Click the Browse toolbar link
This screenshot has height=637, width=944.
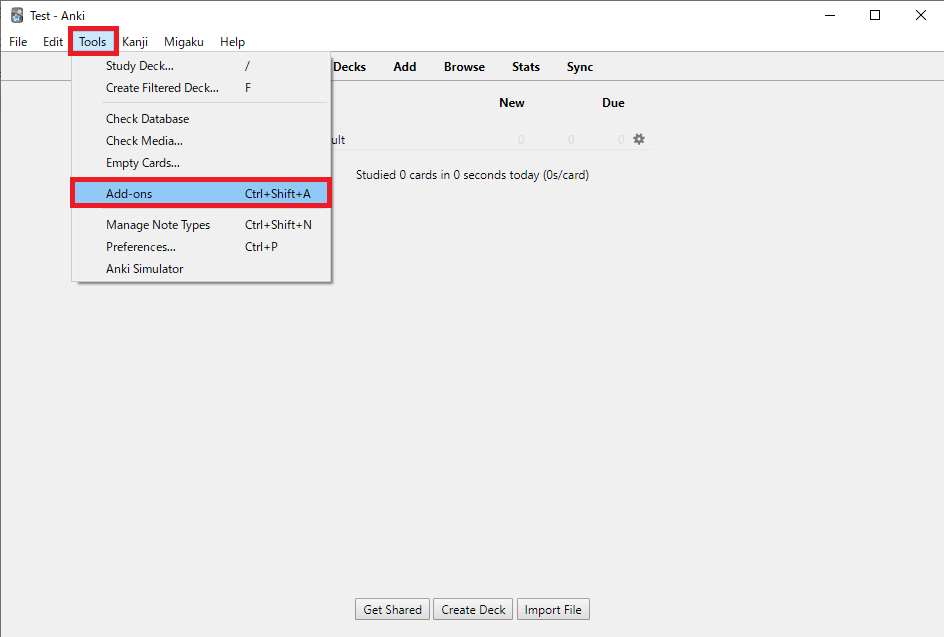464,67
